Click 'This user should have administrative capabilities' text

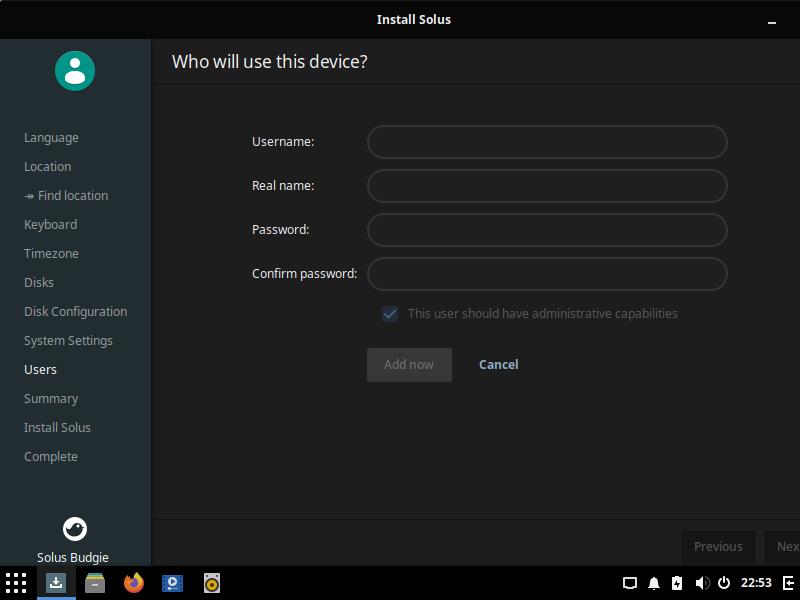pos(543,314)
